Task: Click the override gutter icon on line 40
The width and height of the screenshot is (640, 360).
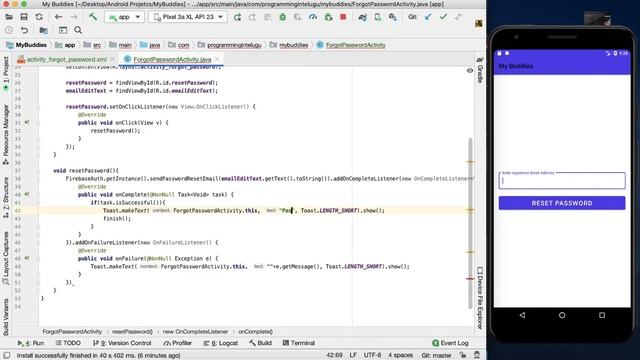Action: point(27,194)
